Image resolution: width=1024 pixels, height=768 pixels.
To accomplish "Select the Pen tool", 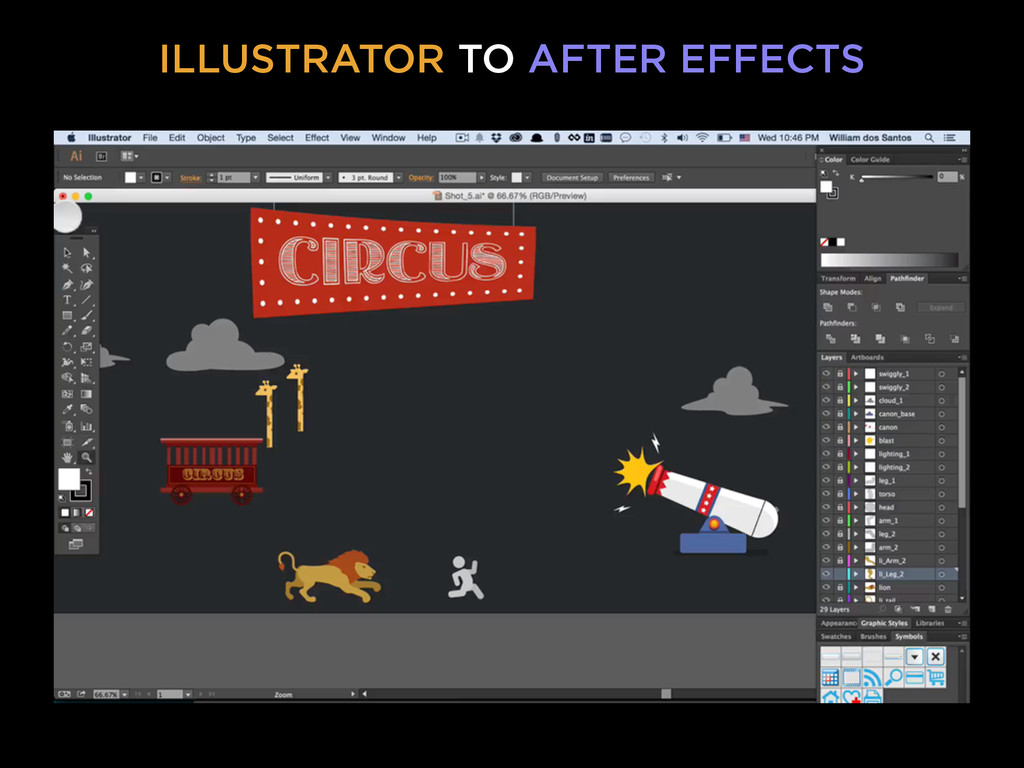I will 67,285.
